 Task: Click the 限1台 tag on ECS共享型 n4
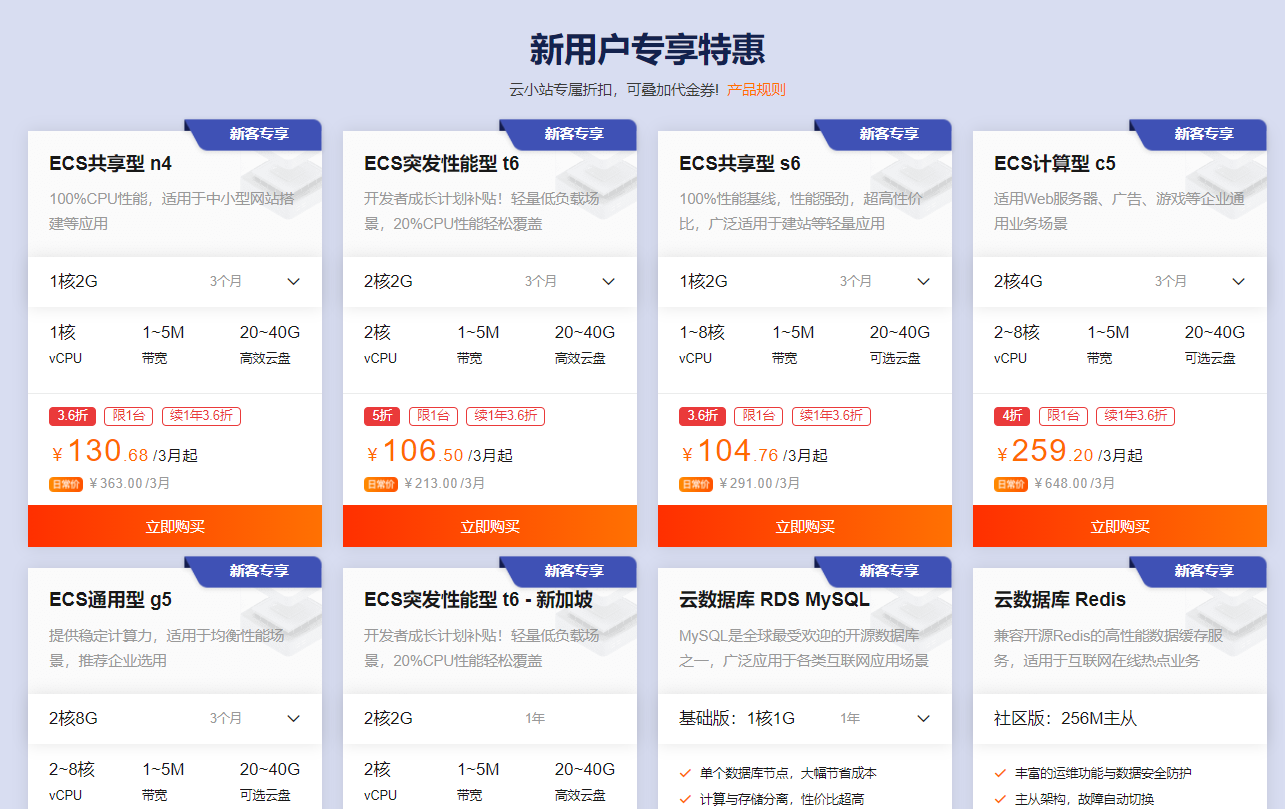129,416
